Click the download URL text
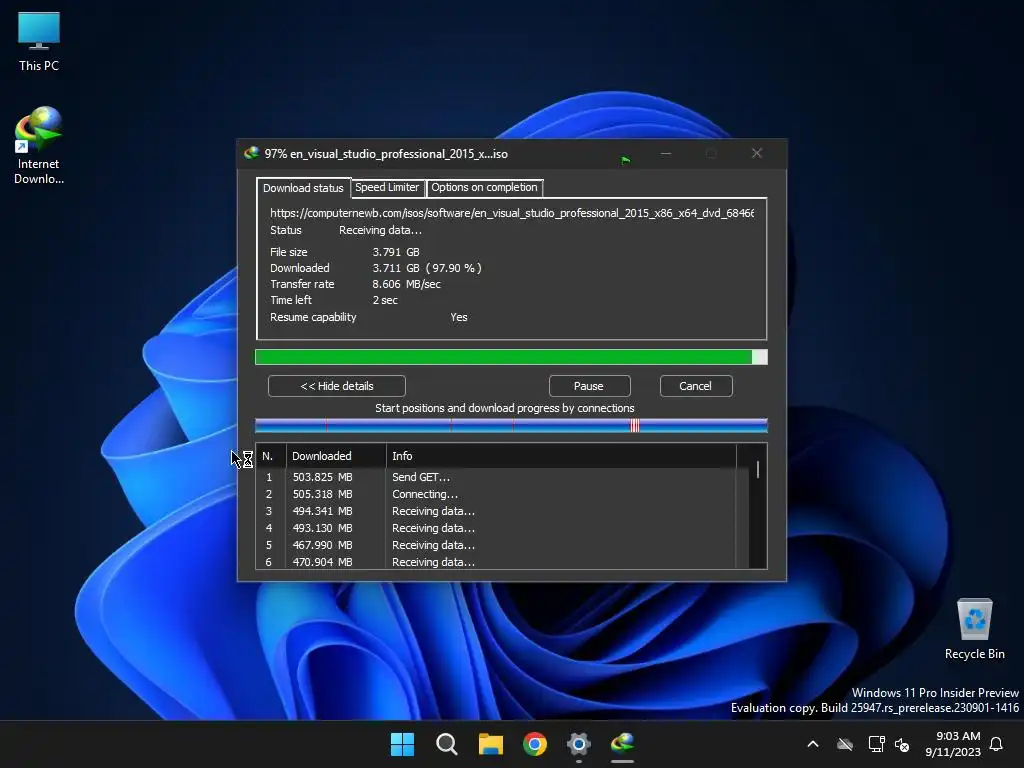Viewport: 1024px width, 768px height. pos(512,213)
